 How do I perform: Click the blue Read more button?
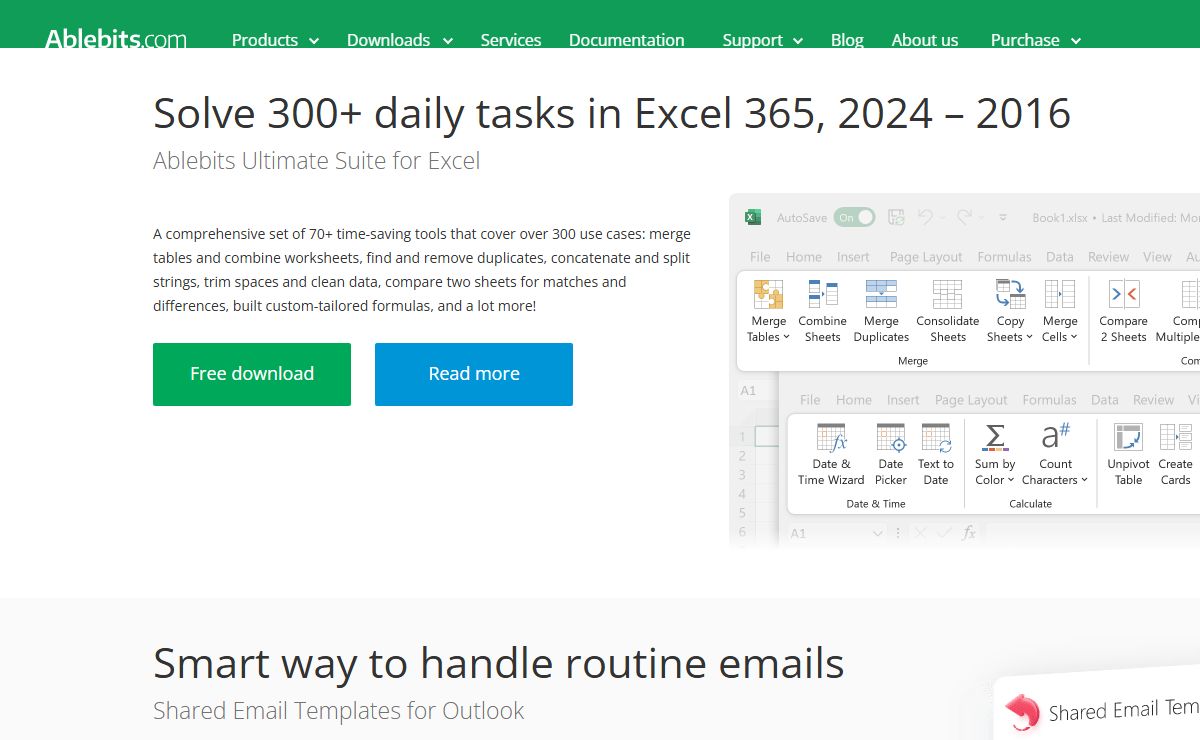474,374
